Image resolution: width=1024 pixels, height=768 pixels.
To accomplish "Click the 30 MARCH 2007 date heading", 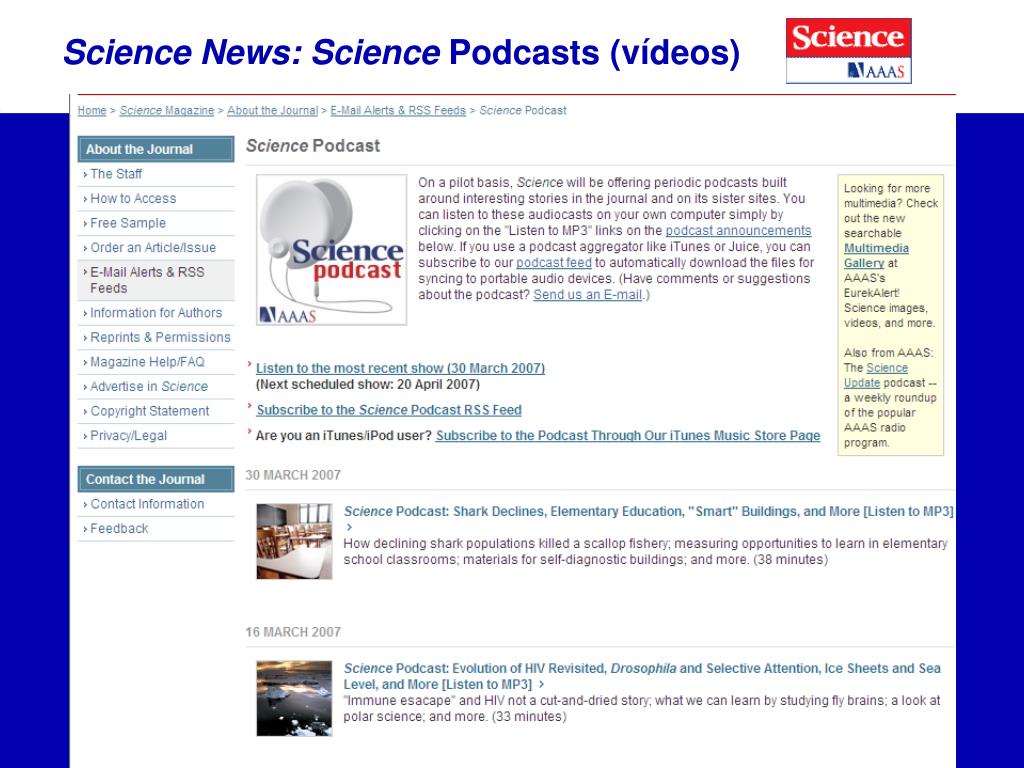I will pyautogui.click(x=293, y=475).
